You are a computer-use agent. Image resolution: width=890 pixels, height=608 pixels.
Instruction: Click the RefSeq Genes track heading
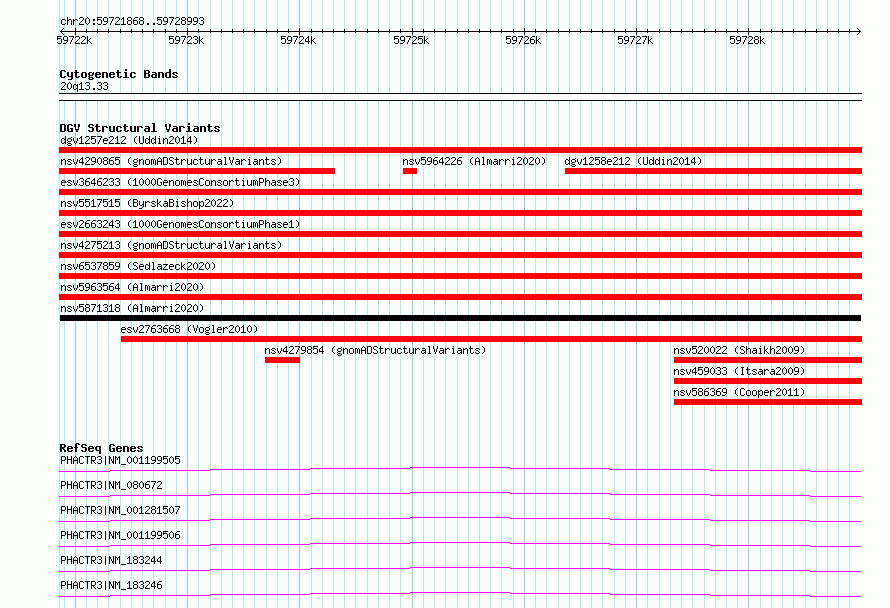(101, 448)
